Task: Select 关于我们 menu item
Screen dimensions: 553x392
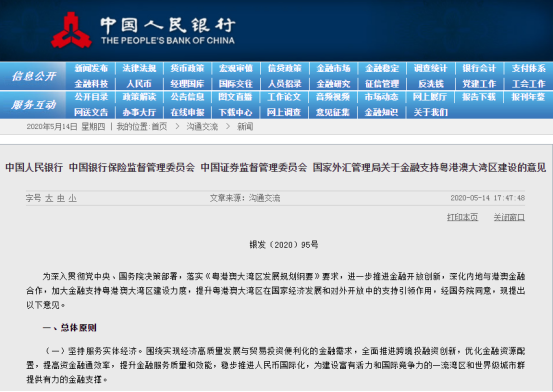Action: [431, 112]
